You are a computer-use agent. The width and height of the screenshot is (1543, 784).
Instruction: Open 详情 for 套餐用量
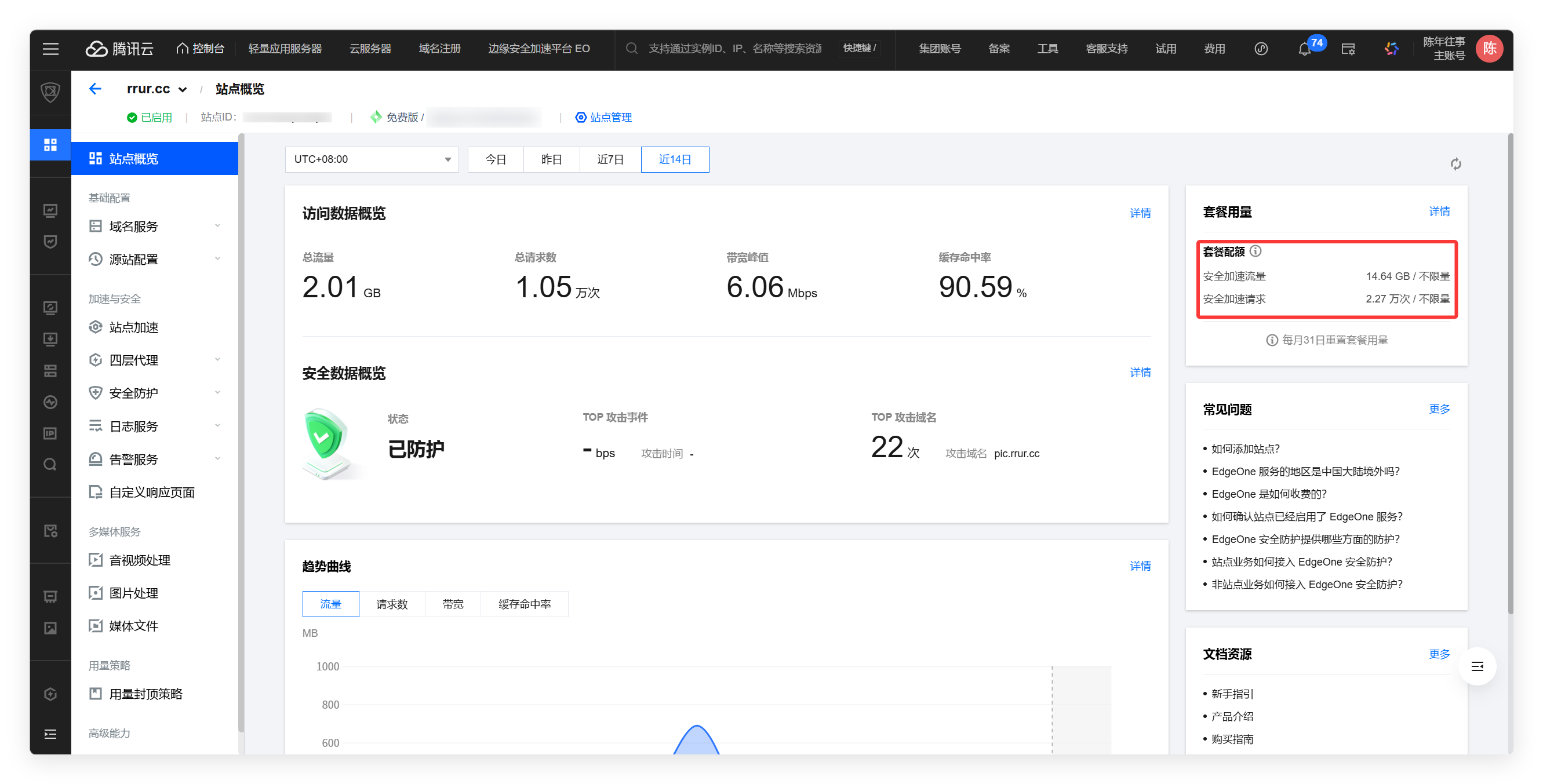(1439, 212)
